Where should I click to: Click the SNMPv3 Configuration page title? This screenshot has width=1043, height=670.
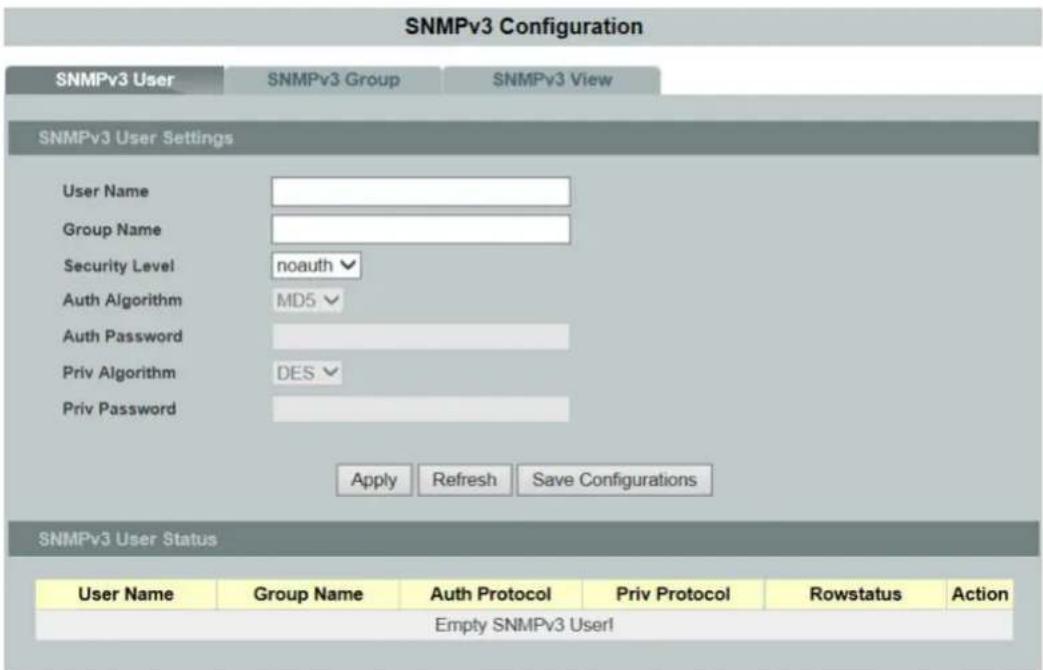[x=523, y=27]
